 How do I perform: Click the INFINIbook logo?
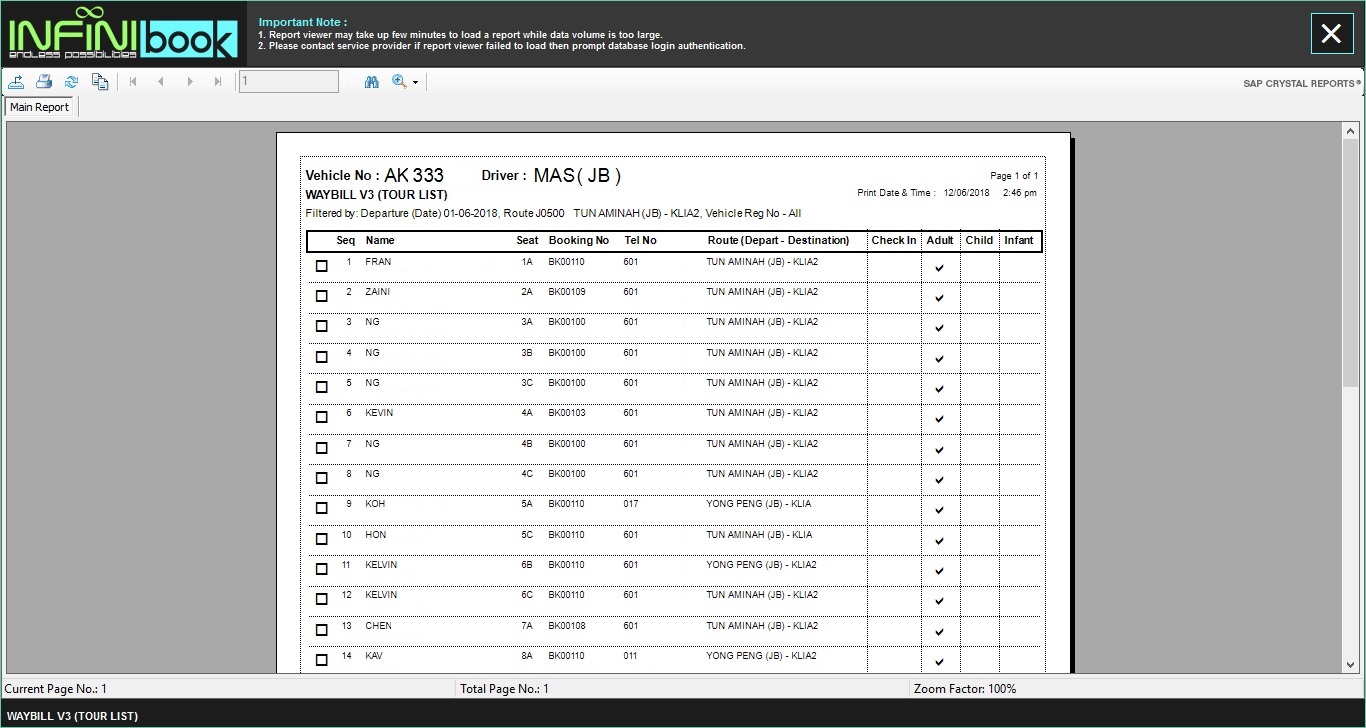pos(123,34)
